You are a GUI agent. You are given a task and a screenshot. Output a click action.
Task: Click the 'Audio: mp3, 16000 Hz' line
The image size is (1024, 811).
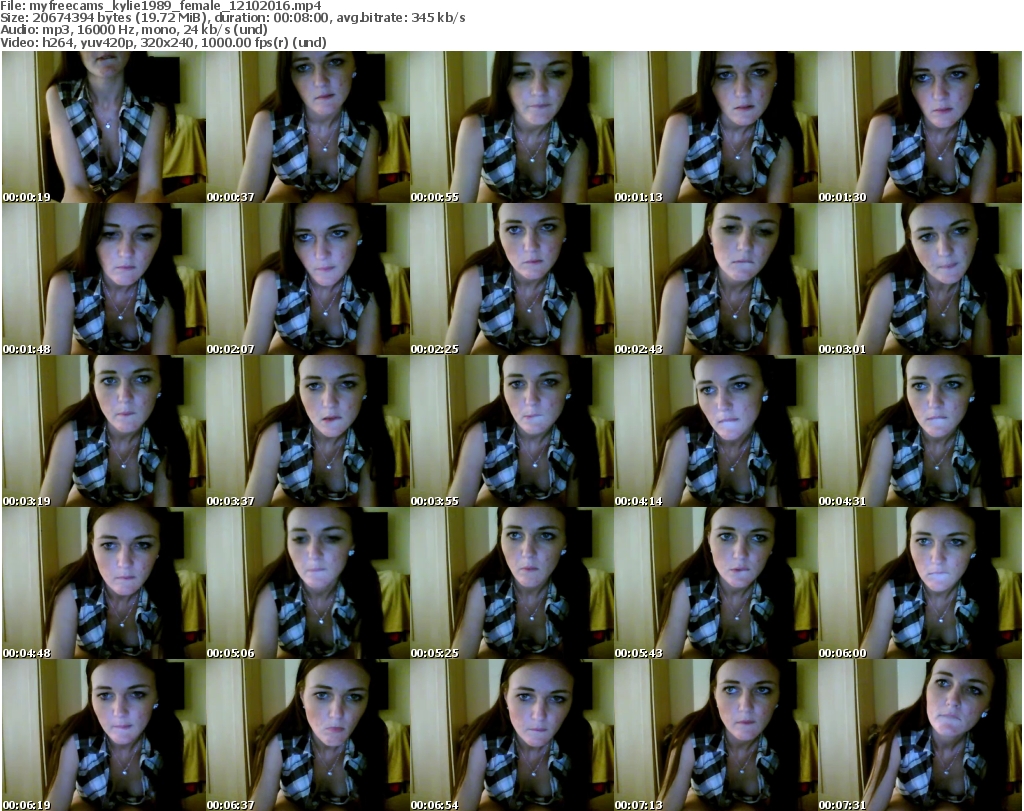coord(134,30)
